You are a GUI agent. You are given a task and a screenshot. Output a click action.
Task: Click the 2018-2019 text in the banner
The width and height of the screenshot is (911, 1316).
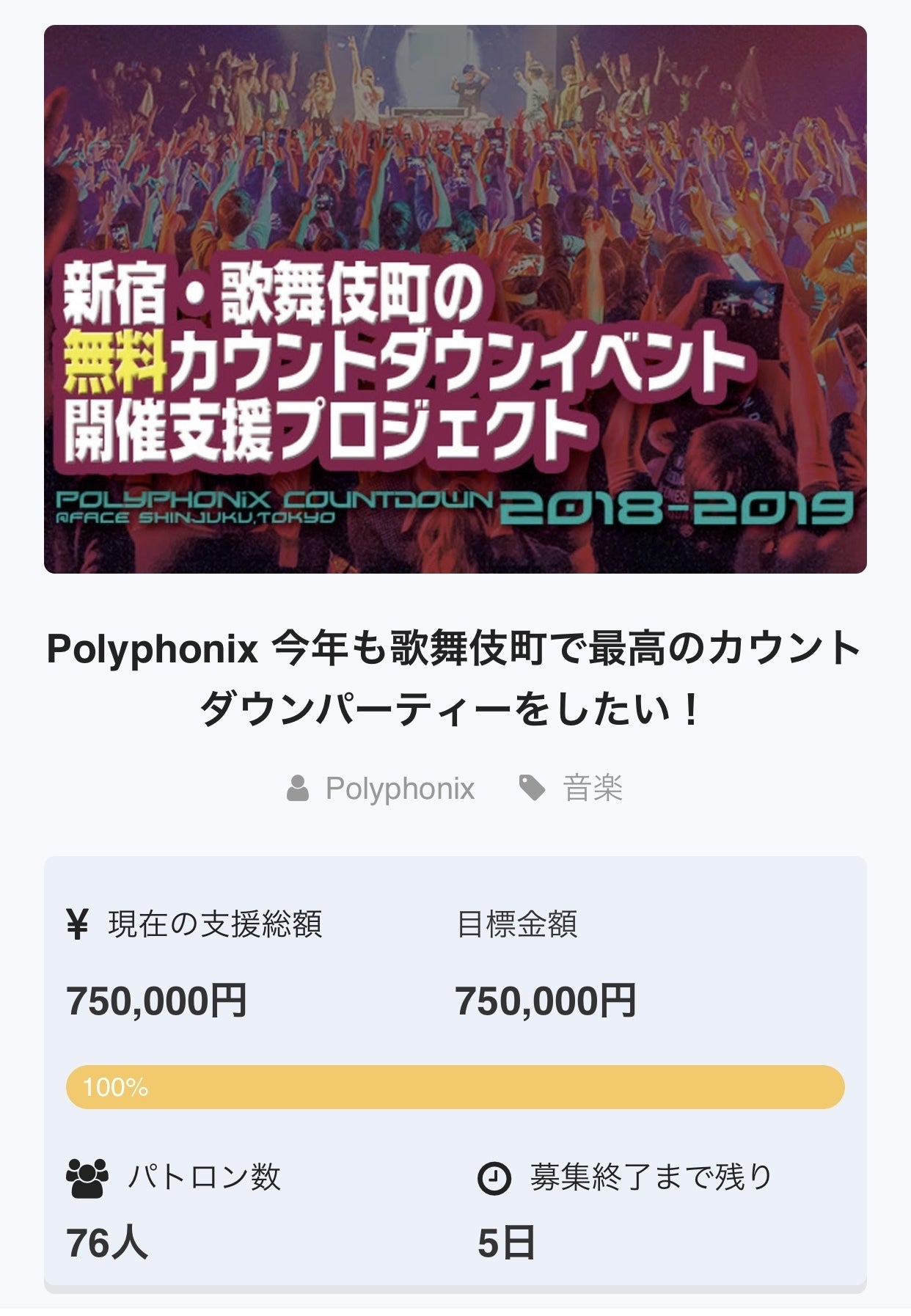pyautogui.click(x=675, y=508)
